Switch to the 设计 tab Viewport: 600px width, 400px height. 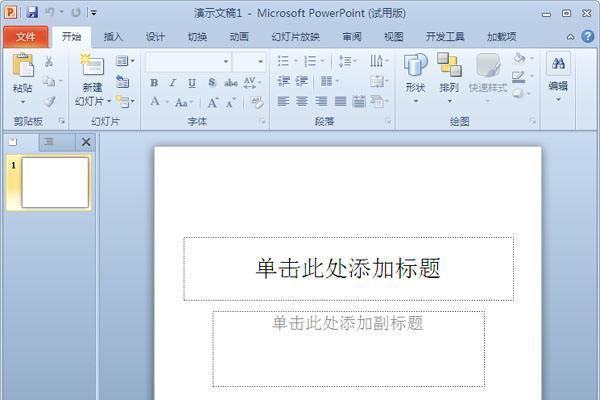pyautogui.click(x=155, y=37)
